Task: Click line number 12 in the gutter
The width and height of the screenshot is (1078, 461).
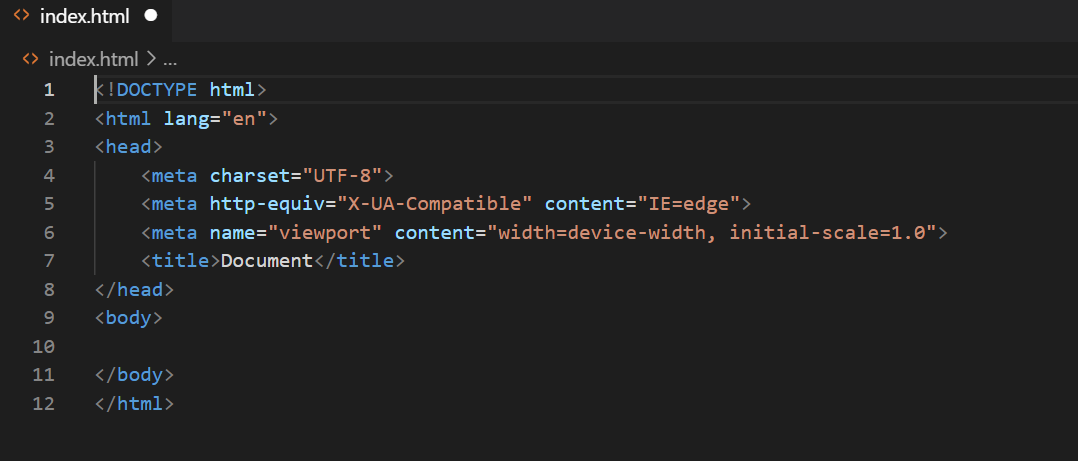Action: pos(43,403)
